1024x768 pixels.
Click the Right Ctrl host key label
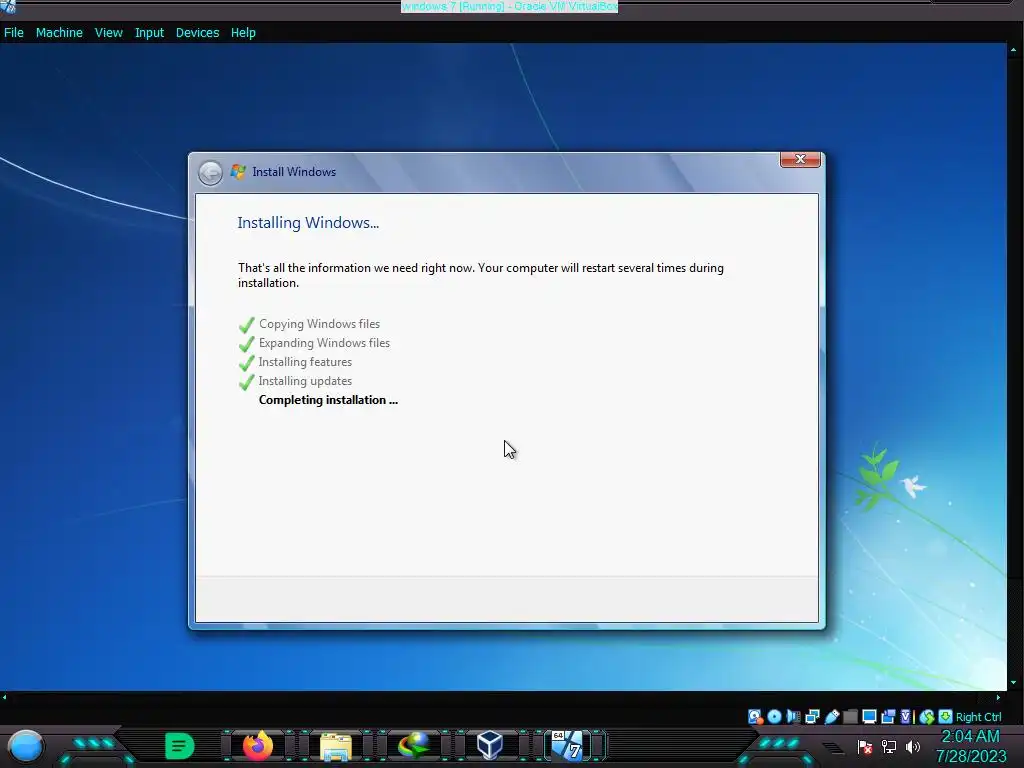(978, 717)
